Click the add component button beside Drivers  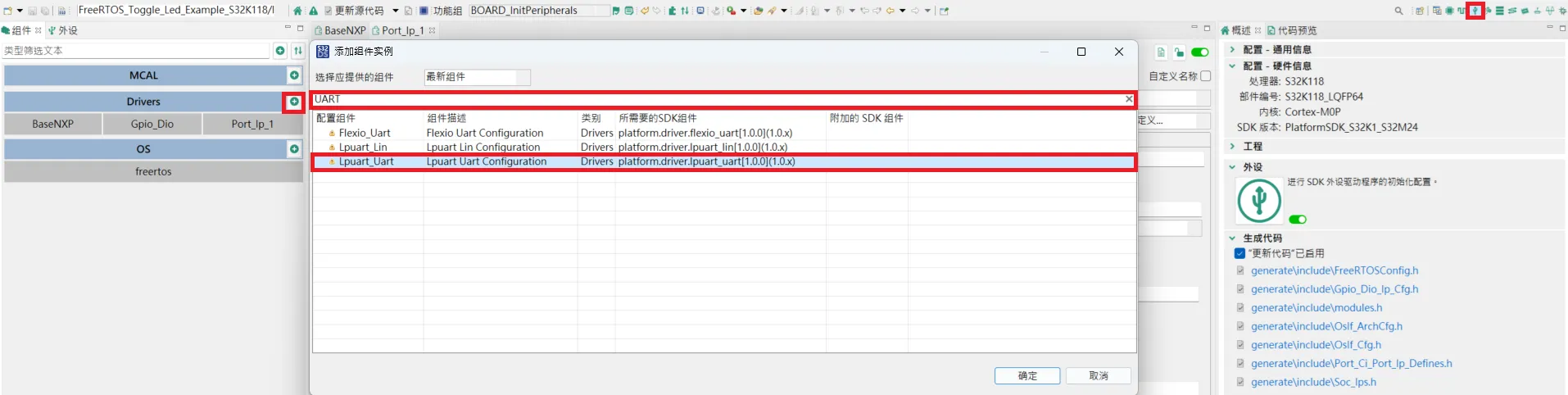(x=294, y=102)
